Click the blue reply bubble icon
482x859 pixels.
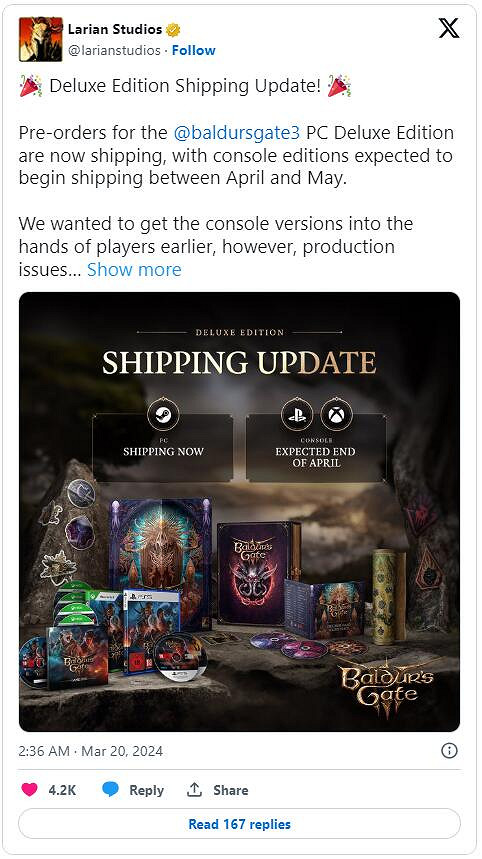click(111, 789)
